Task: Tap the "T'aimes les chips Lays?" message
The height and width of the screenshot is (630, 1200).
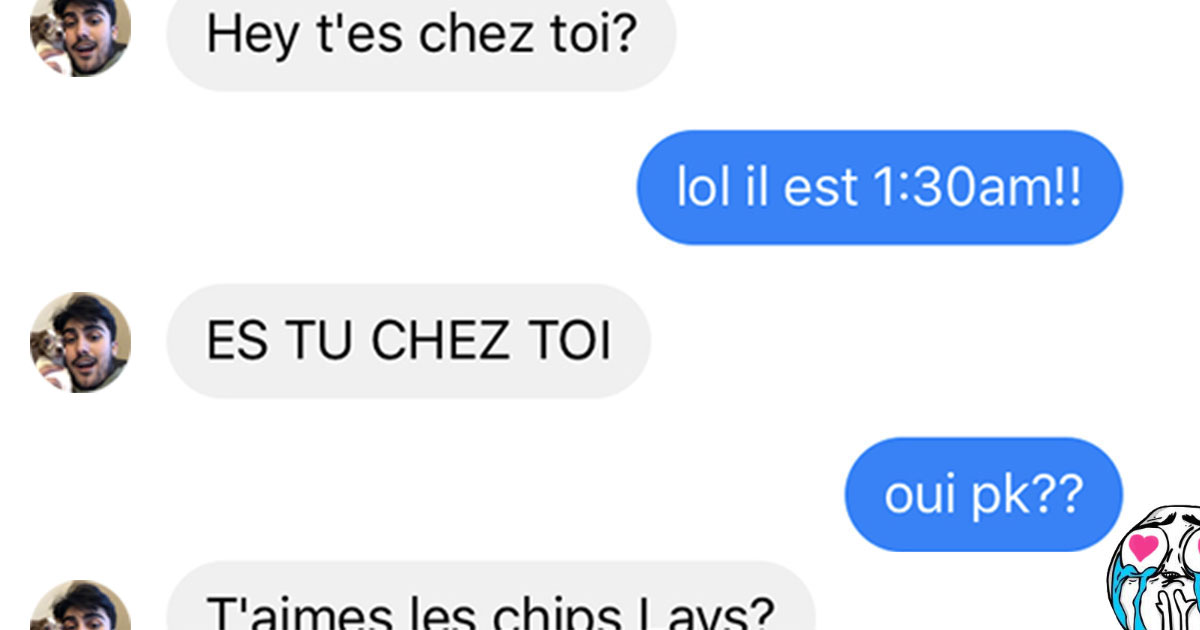Action: (x=491, y=598)
